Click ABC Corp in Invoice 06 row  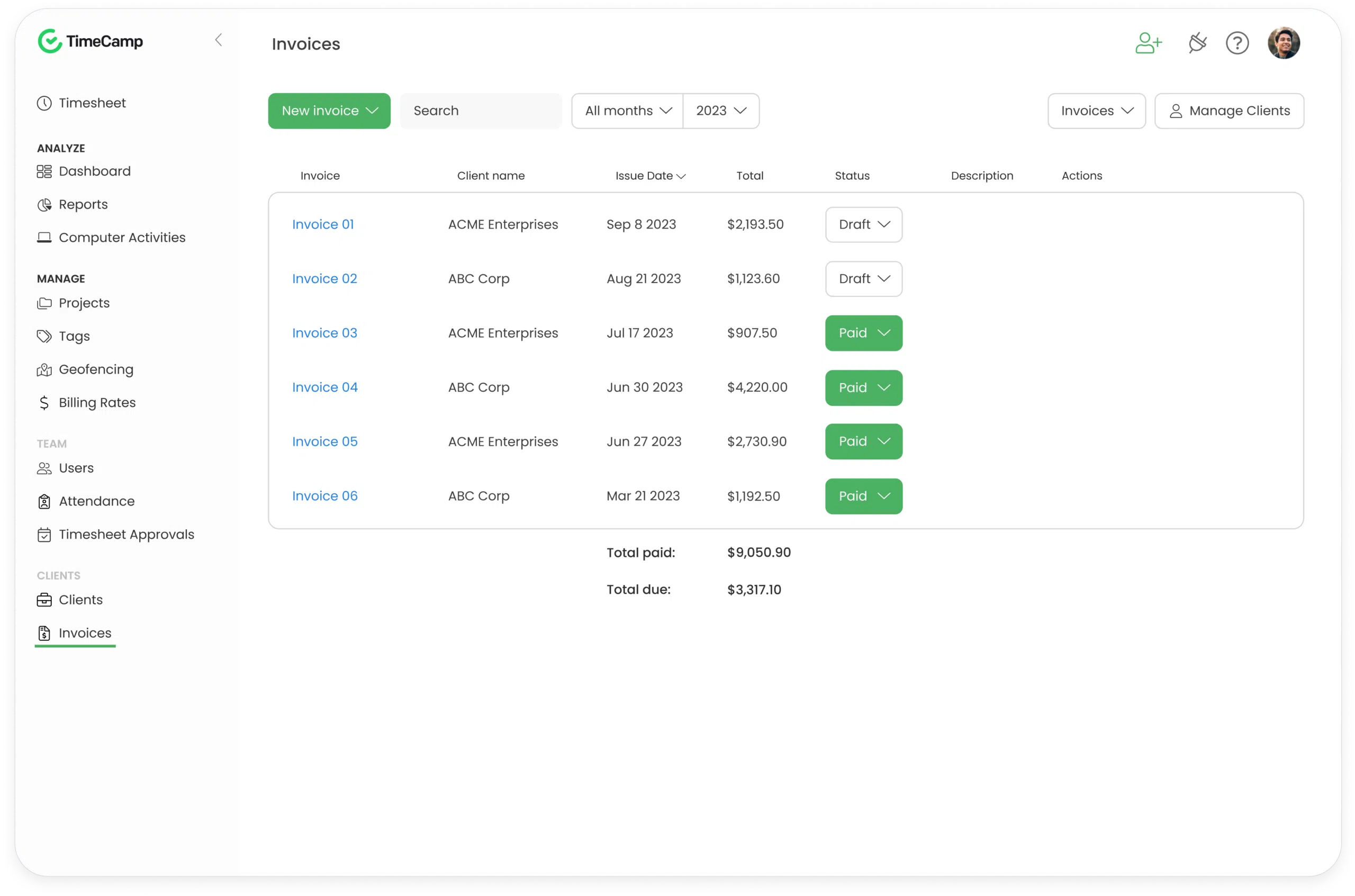pyautogui.click(x=478, y=496)
